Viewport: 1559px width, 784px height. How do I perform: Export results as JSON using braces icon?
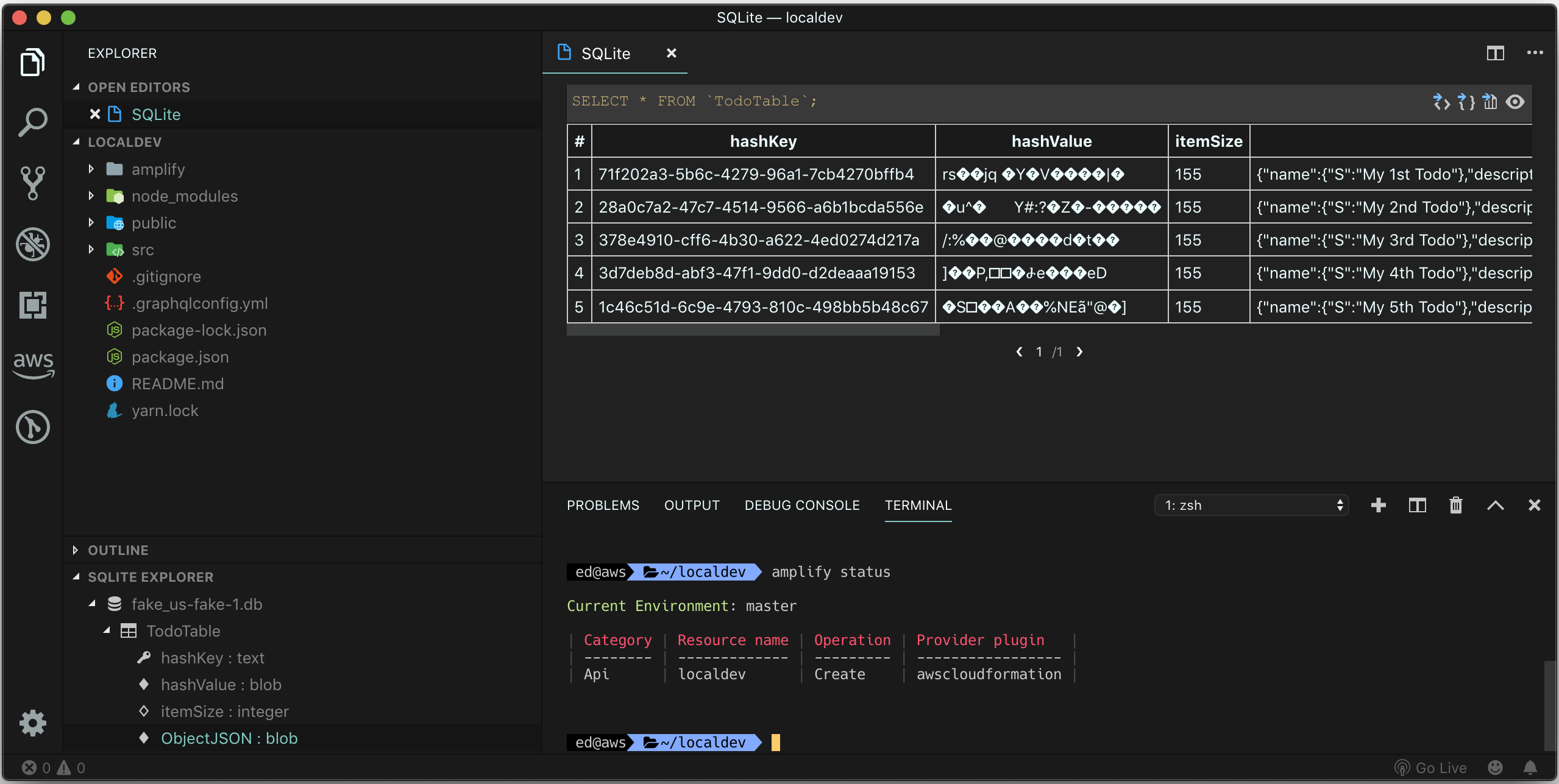point(1466,102)
